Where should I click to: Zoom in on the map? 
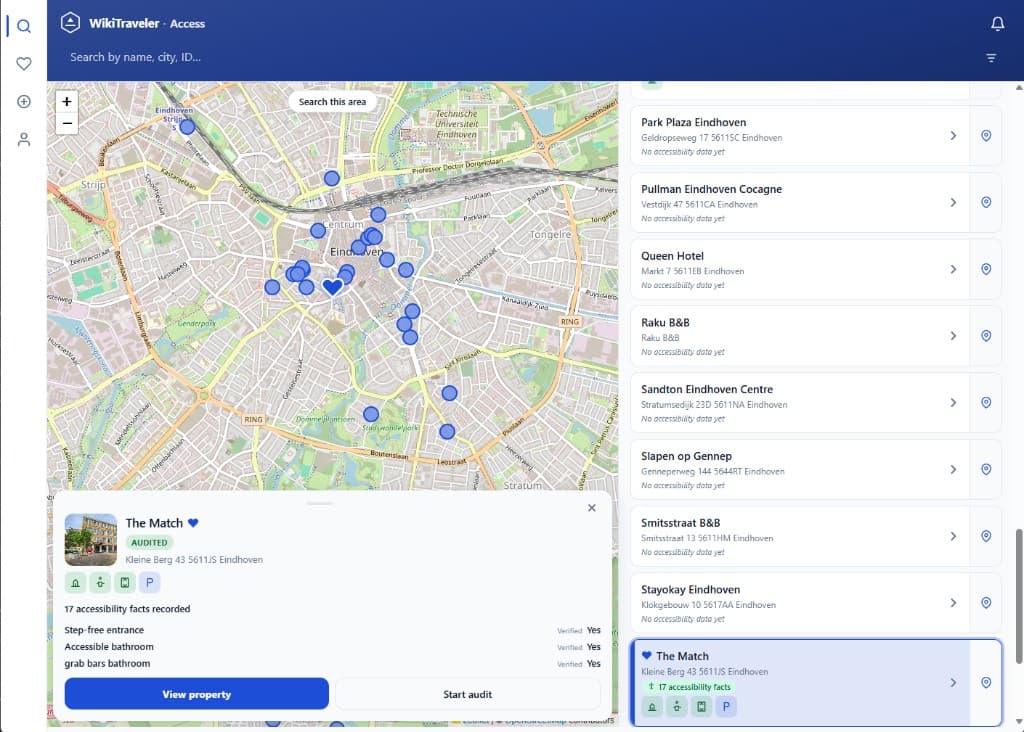pyautogui.click(x=67, y=101)
